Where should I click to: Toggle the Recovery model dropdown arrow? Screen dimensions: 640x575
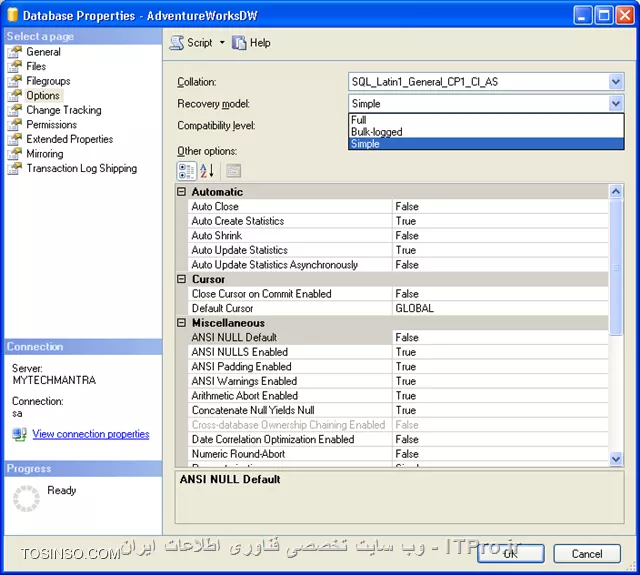click(616, 103)
